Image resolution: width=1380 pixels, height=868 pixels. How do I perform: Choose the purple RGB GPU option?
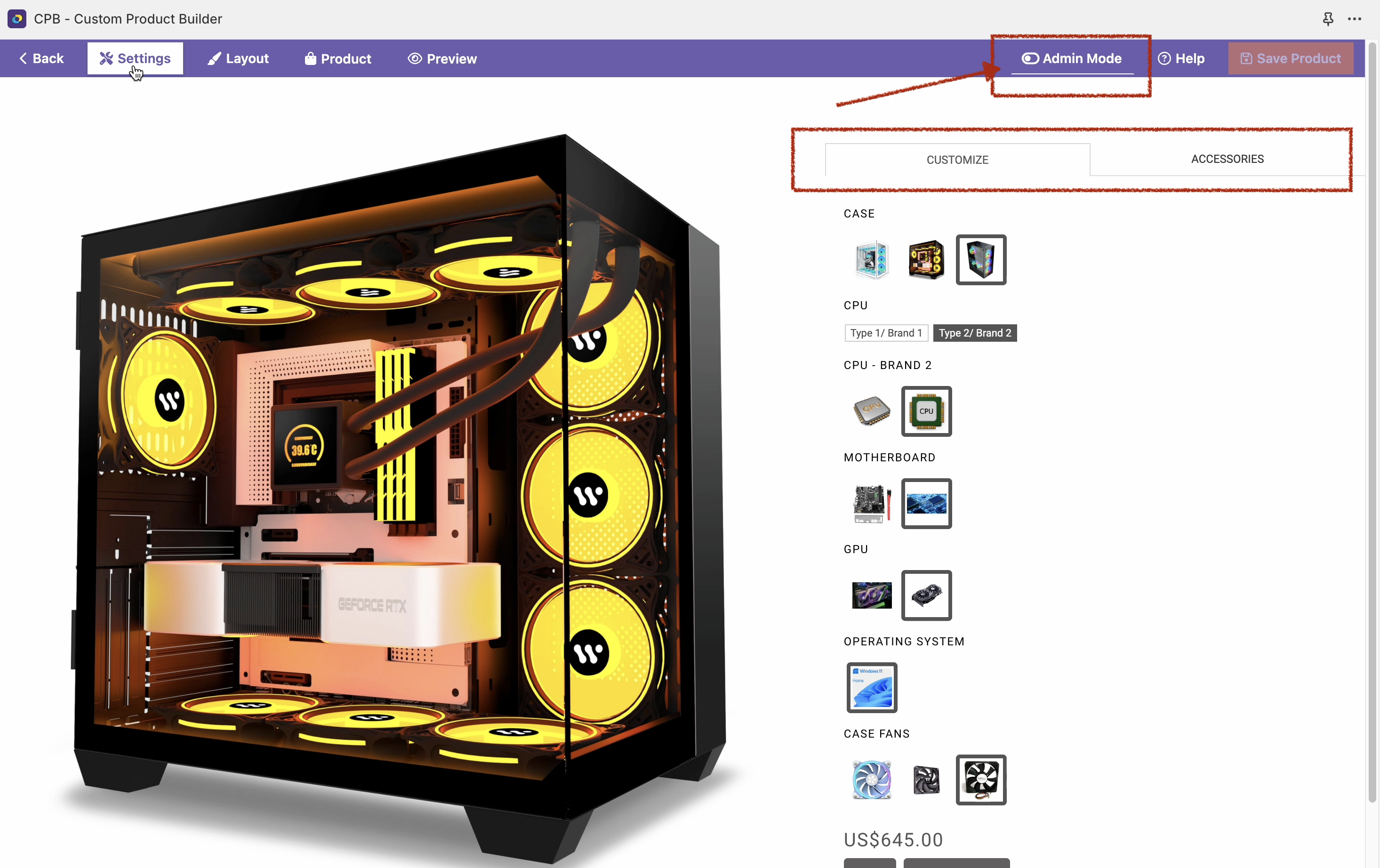coord(871,595)
